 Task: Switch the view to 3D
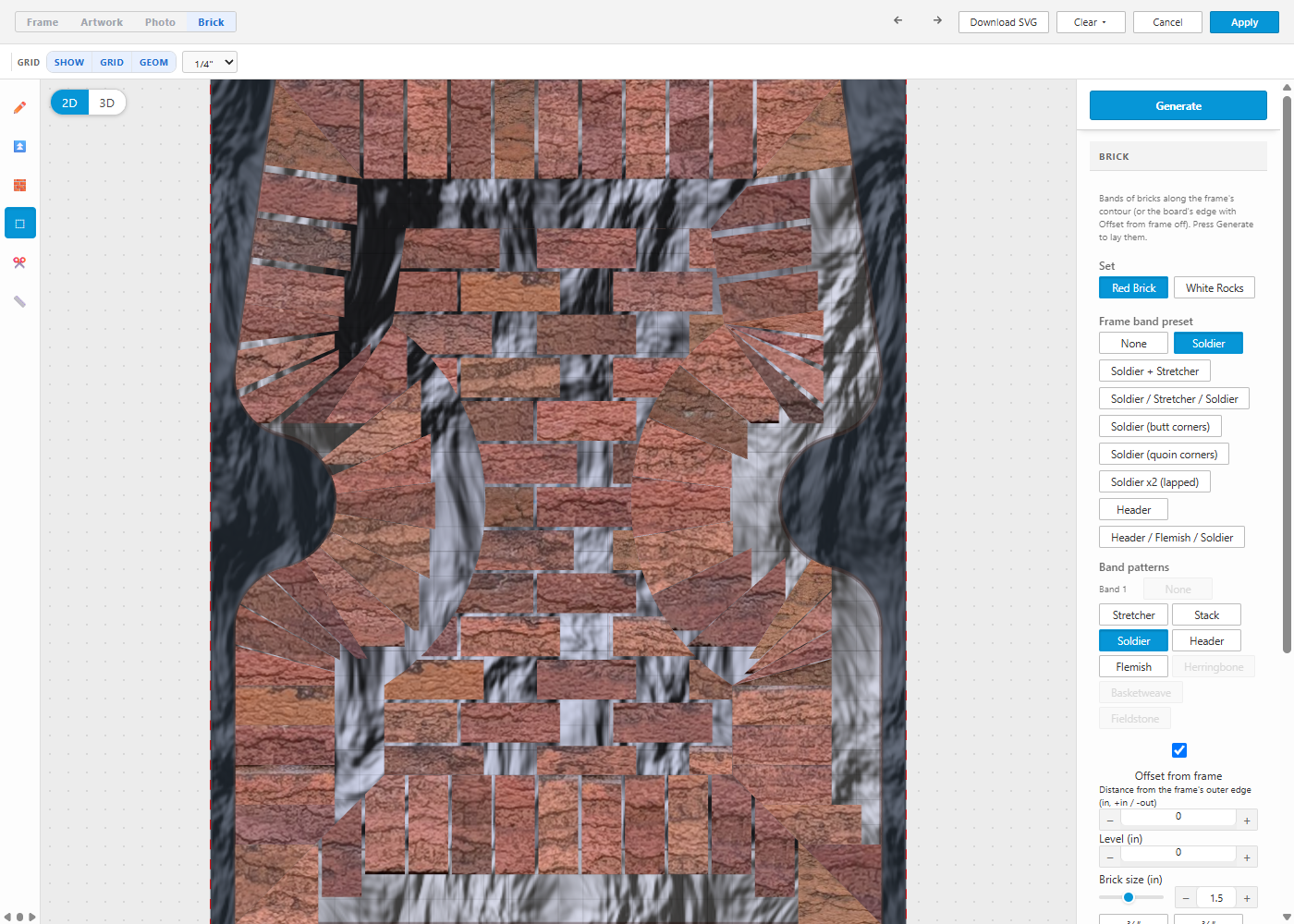(x=107, y=103)
